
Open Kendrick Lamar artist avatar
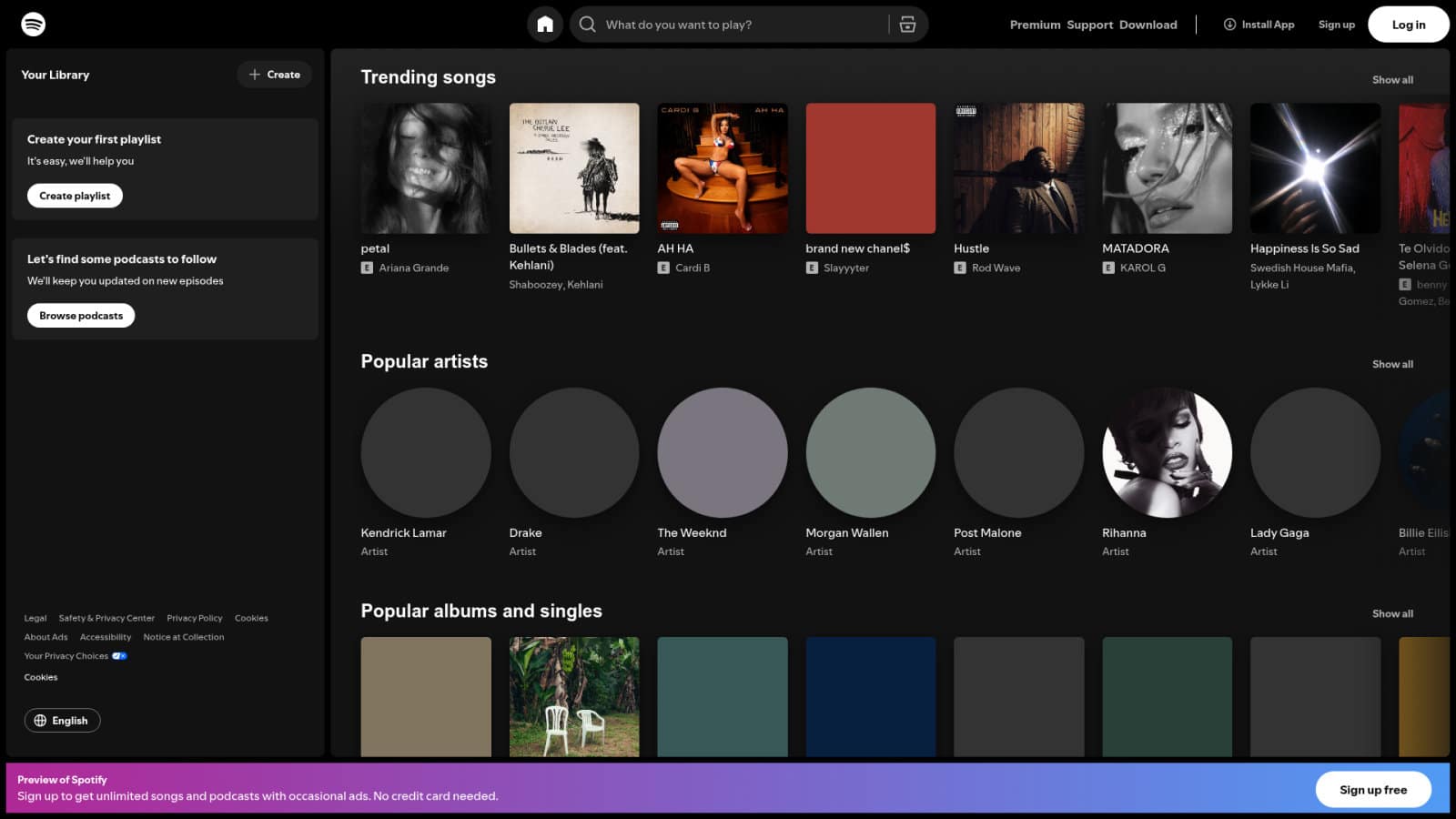coord(426,453)
